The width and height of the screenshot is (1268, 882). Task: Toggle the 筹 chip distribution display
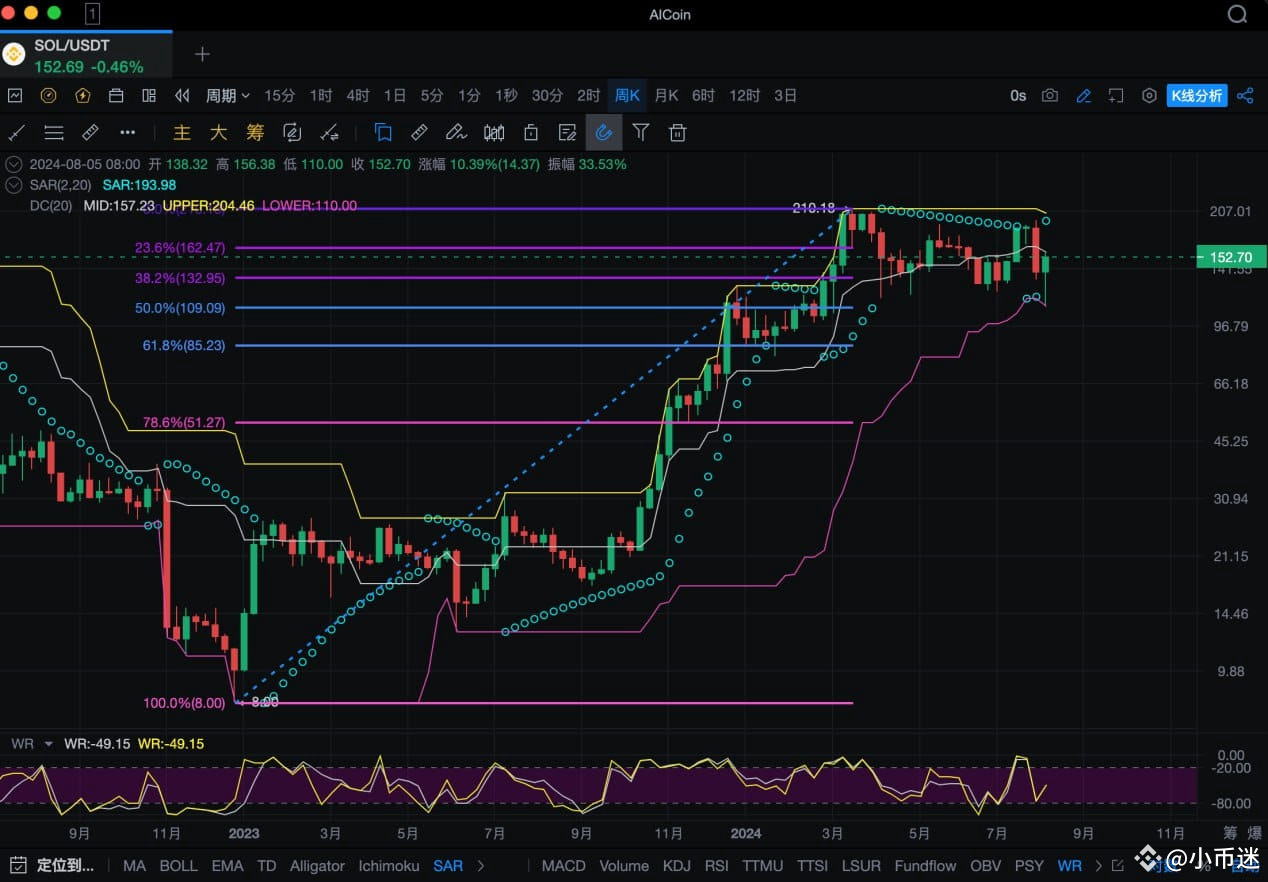point(255,132)
